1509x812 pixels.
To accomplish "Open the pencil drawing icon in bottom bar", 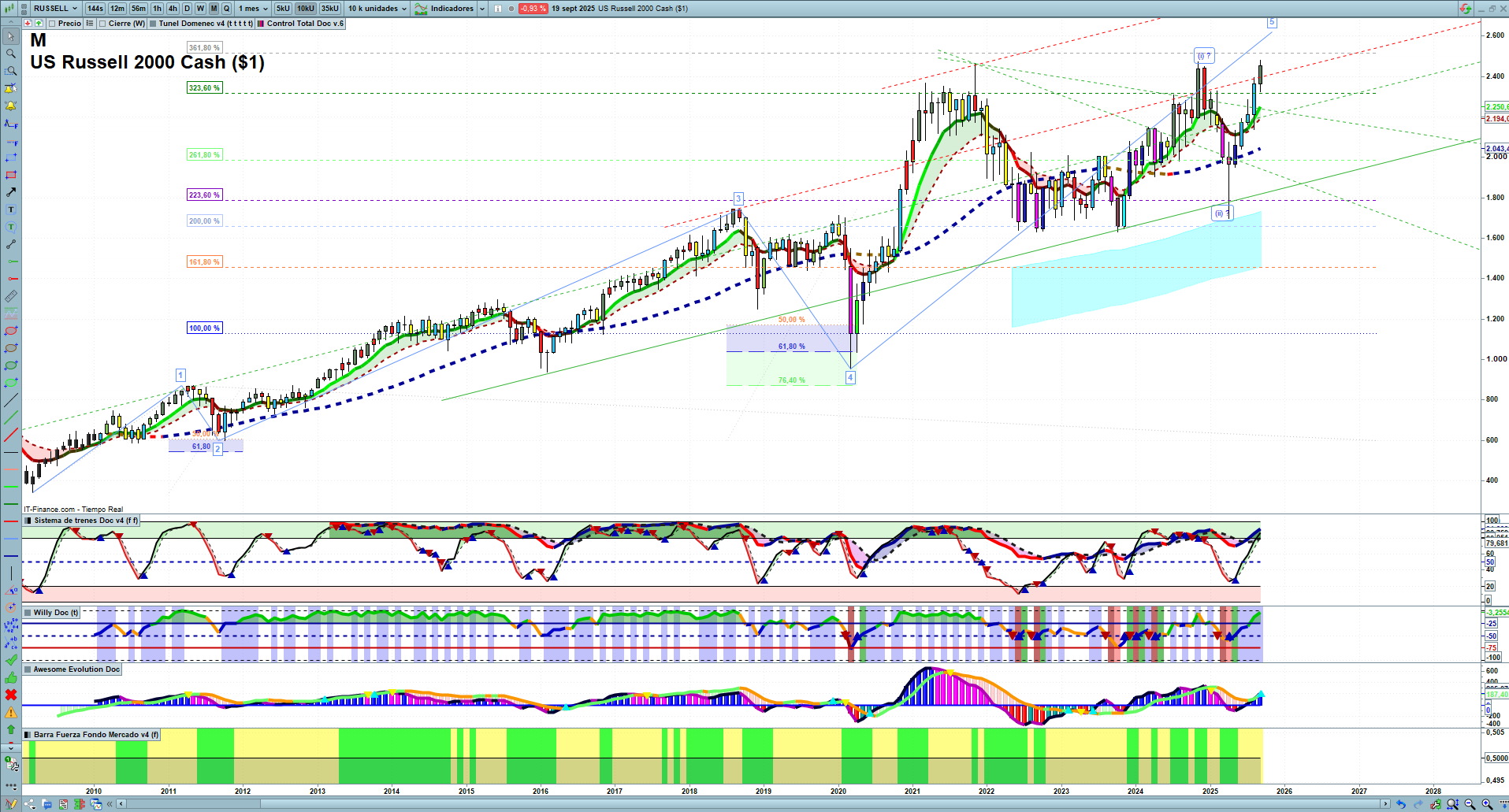I will click(x=11, y=804).
